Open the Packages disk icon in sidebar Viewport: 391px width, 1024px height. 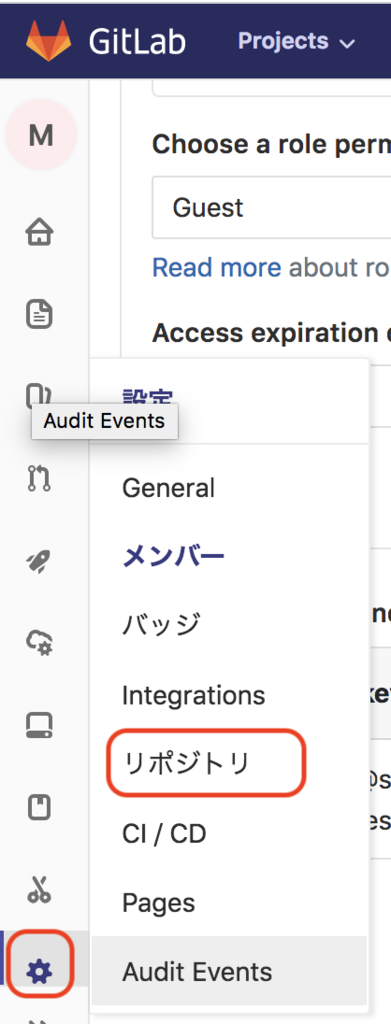(39, 725)
